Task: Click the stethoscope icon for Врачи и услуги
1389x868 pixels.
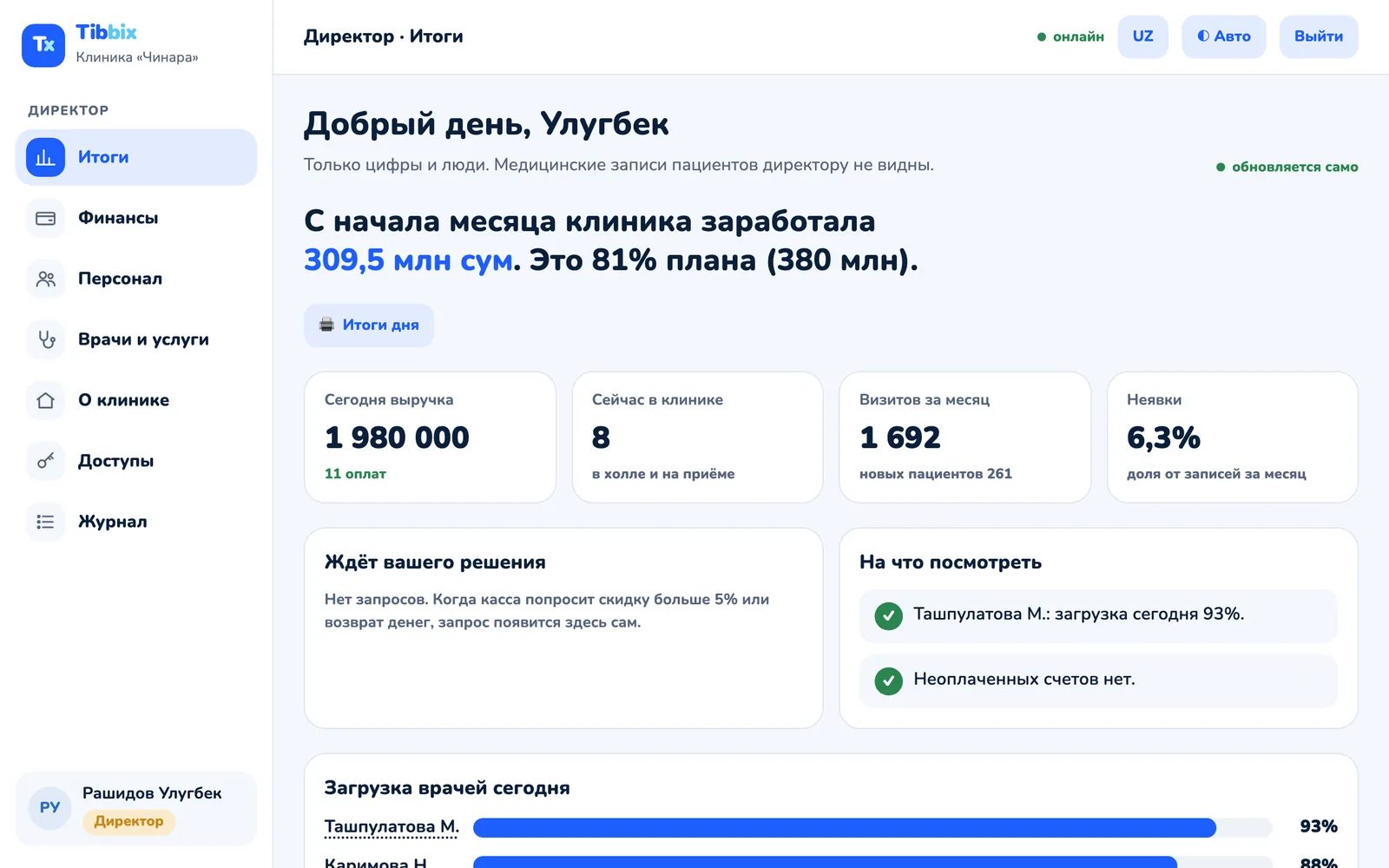Action: coord(45,339)
